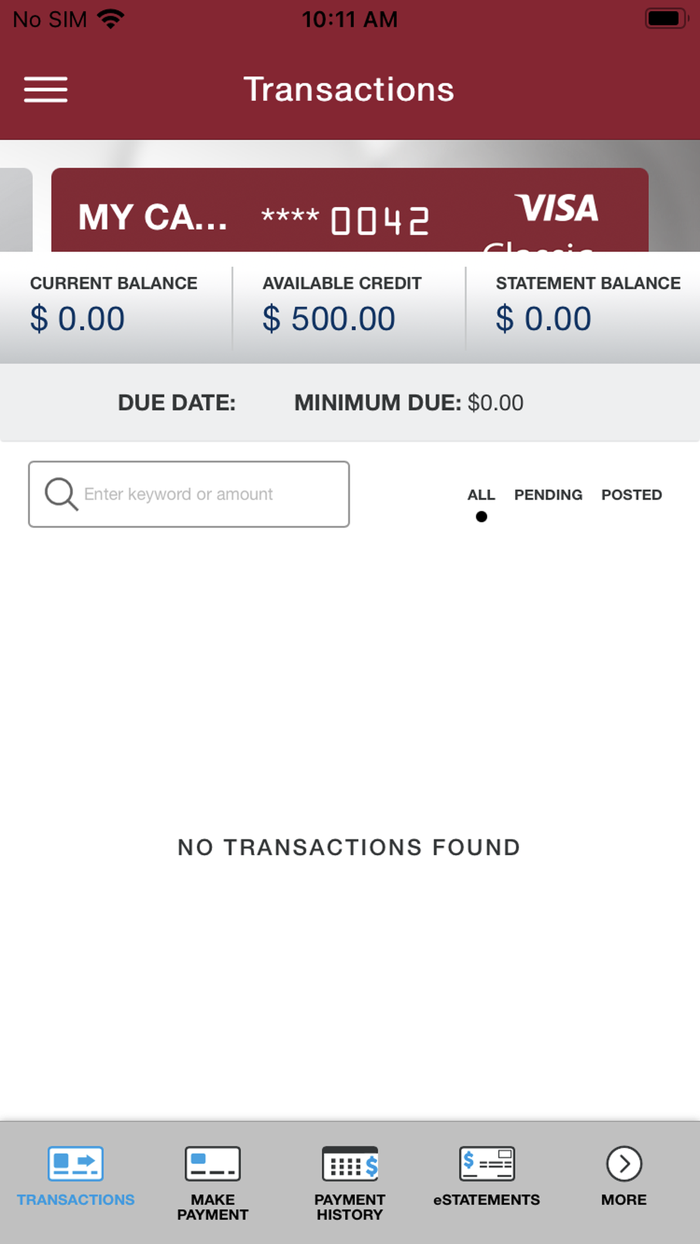This screenshot has height=1244, width=700.
Task: Switch to POSTED transactions filter
Action: 631,494
